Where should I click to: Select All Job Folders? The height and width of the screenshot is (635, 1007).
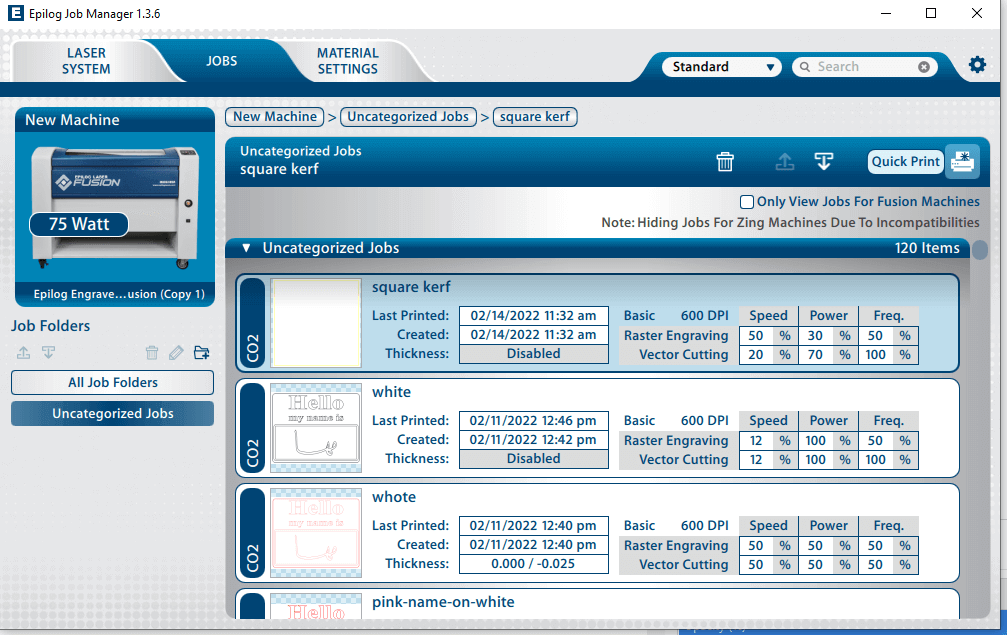[112, 382]
